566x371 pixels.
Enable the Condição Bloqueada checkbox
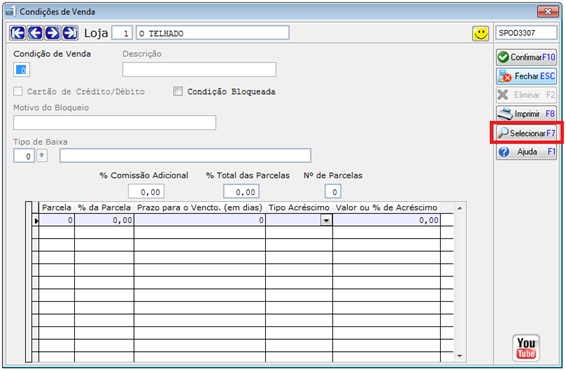coord(178,91)
